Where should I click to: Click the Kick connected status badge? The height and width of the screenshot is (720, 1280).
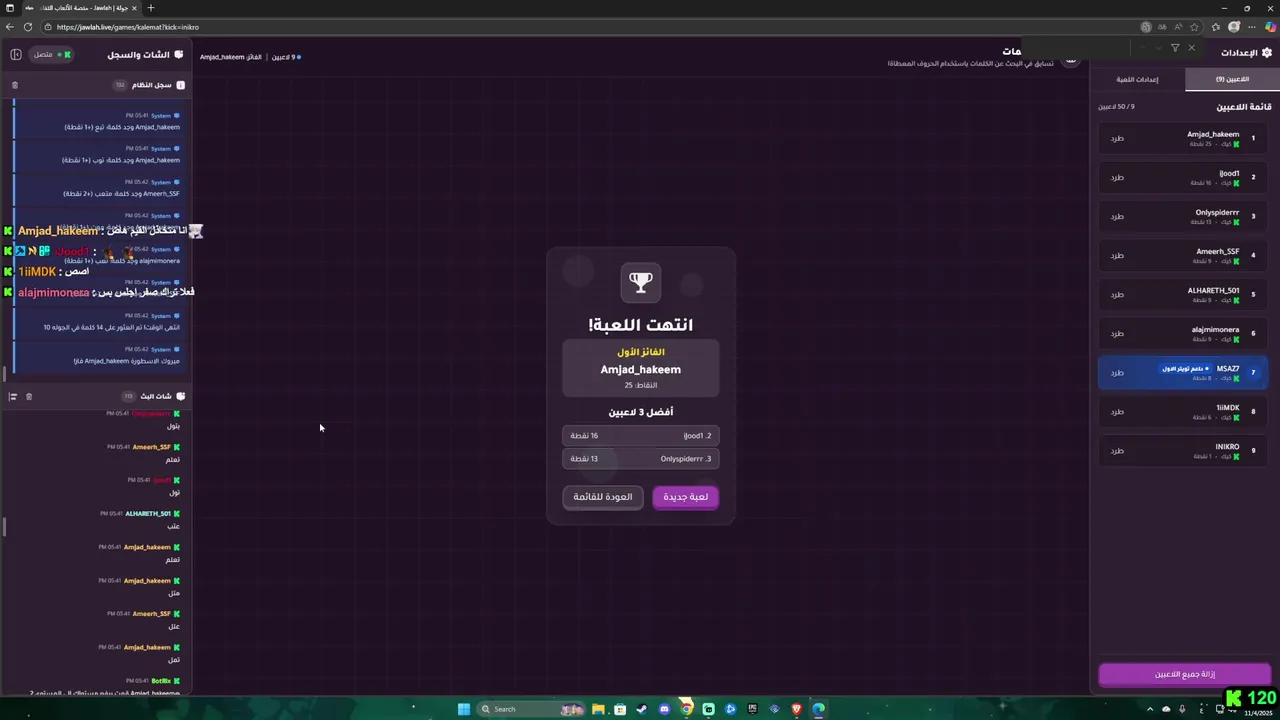point(51,54)
